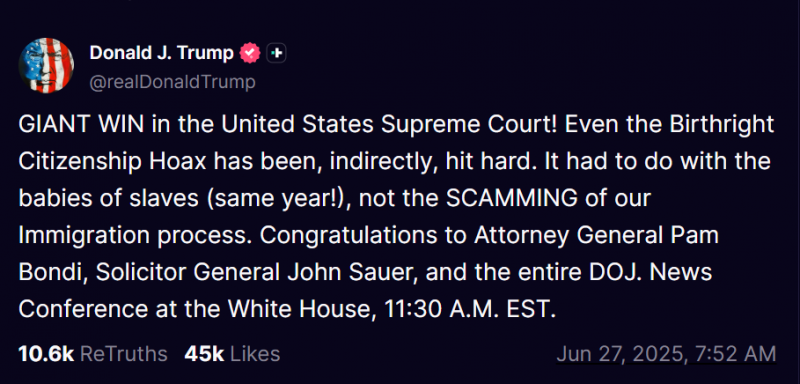Viewport: 800px width, 384px height.
Task: View the 45k Likes count
Action: point(232,354)
